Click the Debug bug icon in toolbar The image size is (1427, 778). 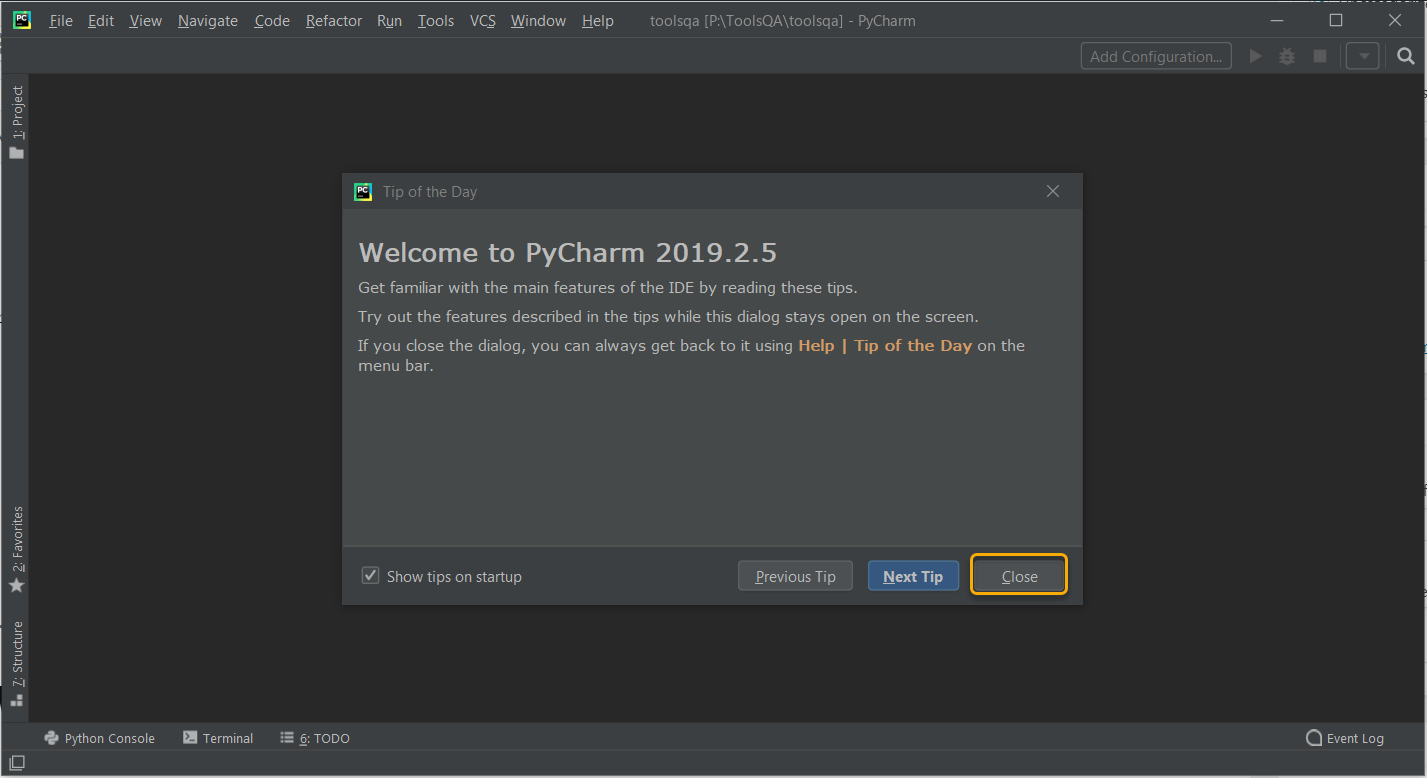[1287, 56]
